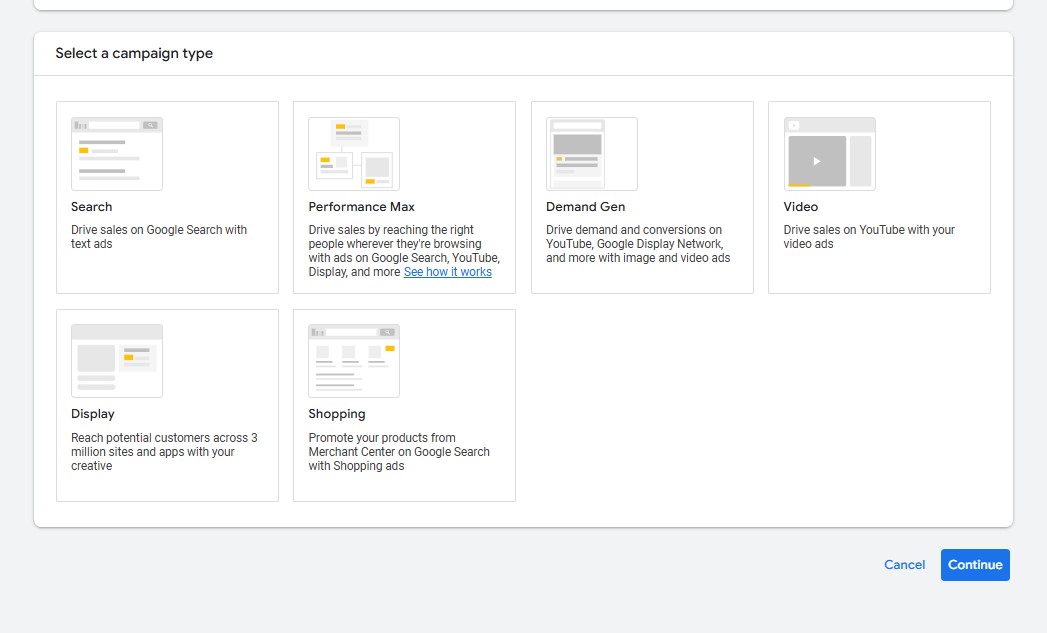The width and height of the screenshot is (1047, 633).
Task: Click the Search campaign illustration icon
Action: [x=116, y=154]
